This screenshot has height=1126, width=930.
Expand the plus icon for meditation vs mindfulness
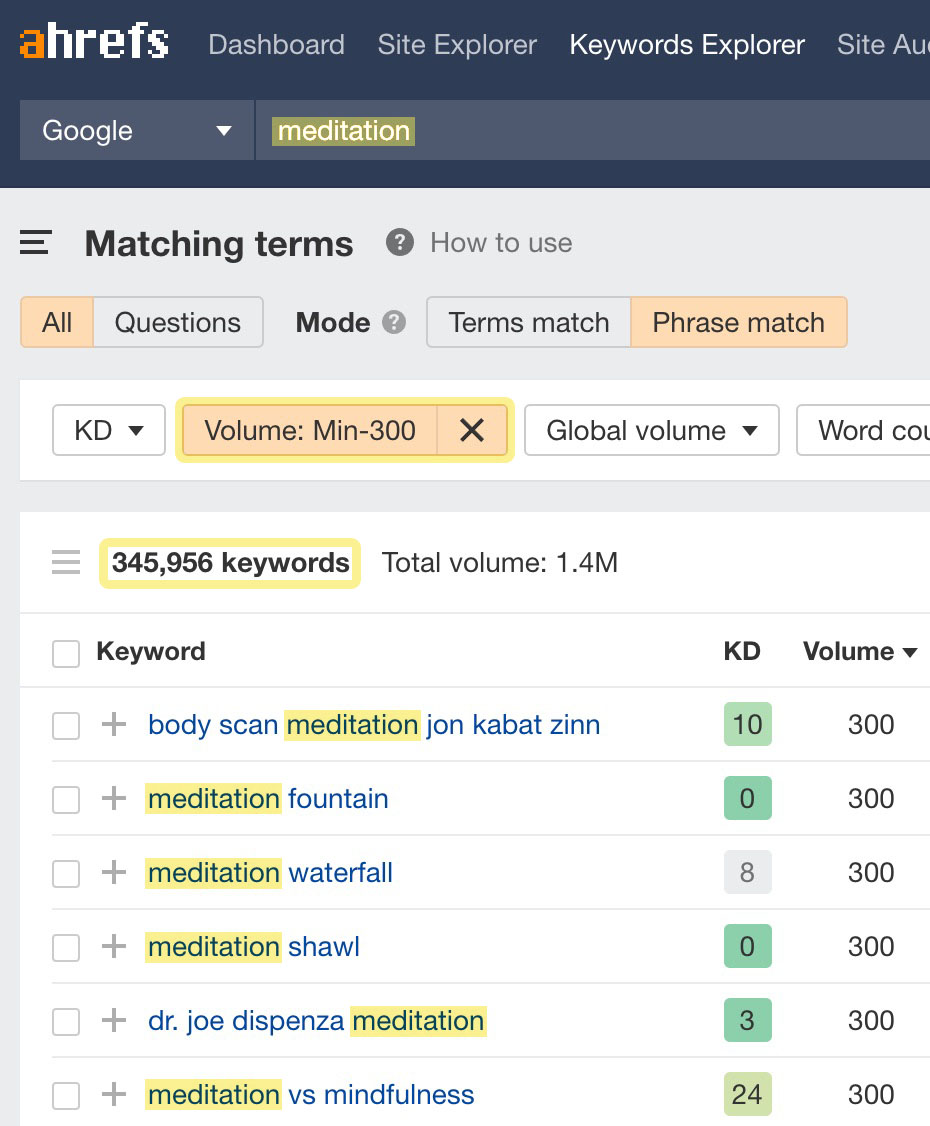[x=114, y=1095]
